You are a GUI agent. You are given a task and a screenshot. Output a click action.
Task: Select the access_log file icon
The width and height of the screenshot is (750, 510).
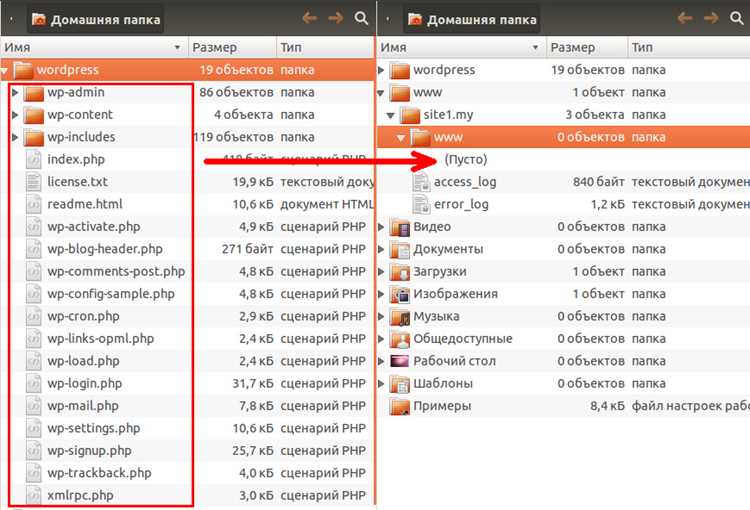click(421, 182)
